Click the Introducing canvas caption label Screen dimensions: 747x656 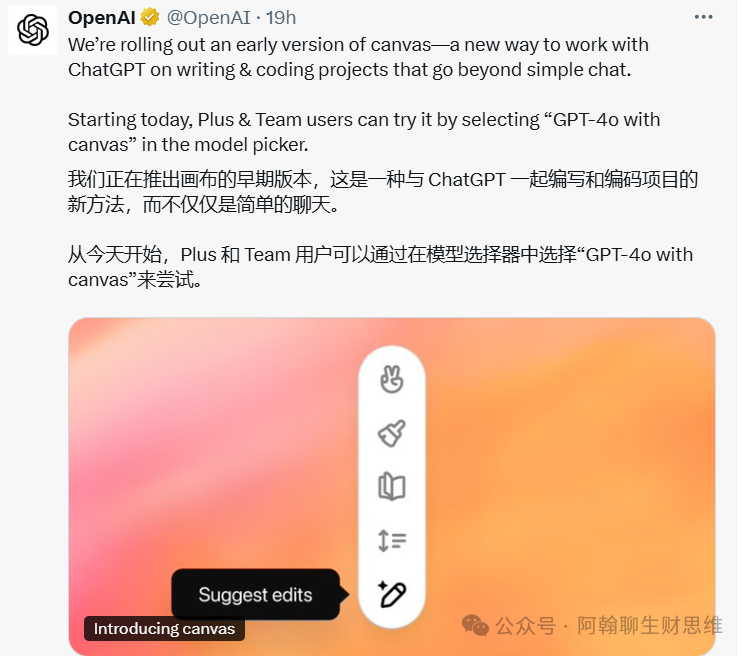click(x=164, y=628)
